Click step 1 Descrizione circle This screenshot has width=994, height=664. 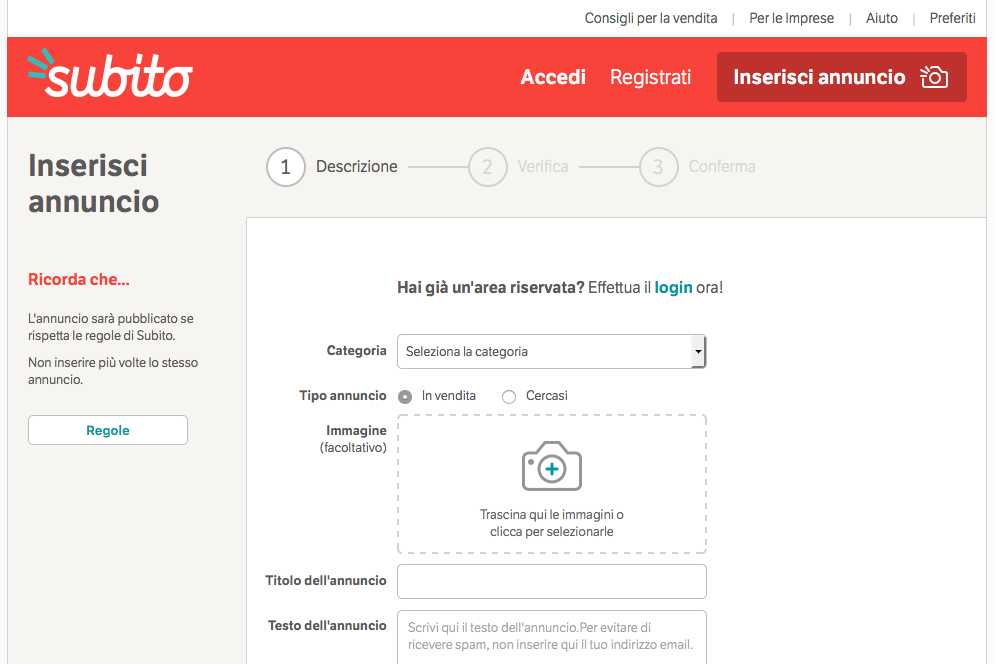(x=286, y=167)
